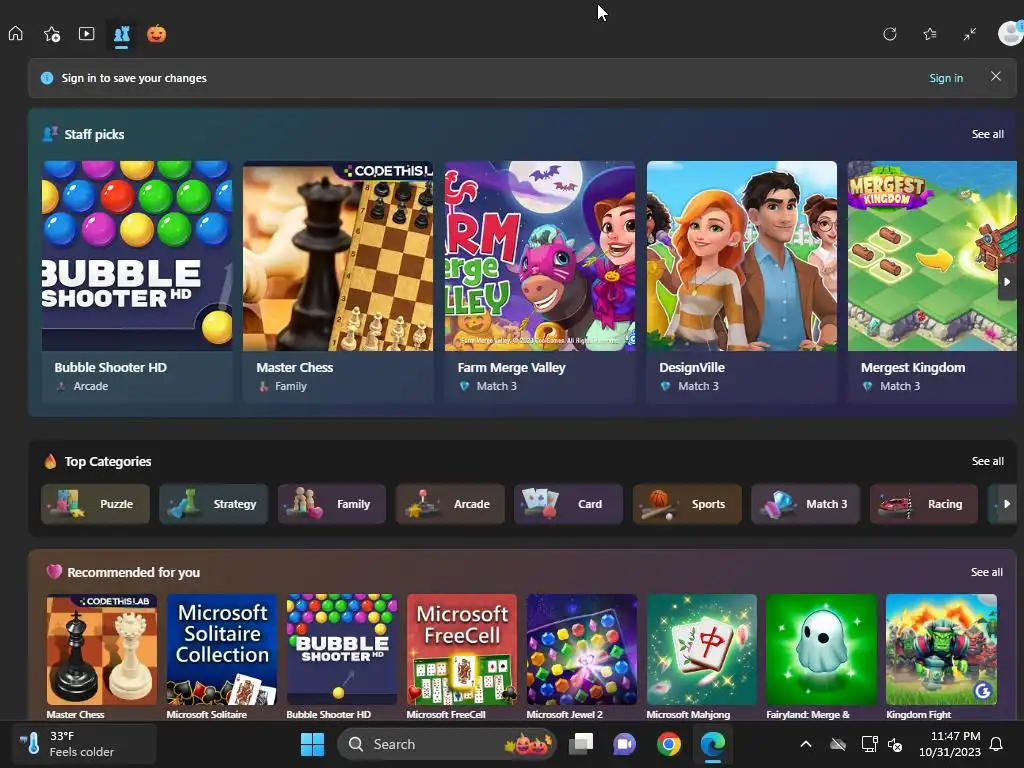Open the Windows Start menu
The image size is (1024, 768).
coord(312,744)
